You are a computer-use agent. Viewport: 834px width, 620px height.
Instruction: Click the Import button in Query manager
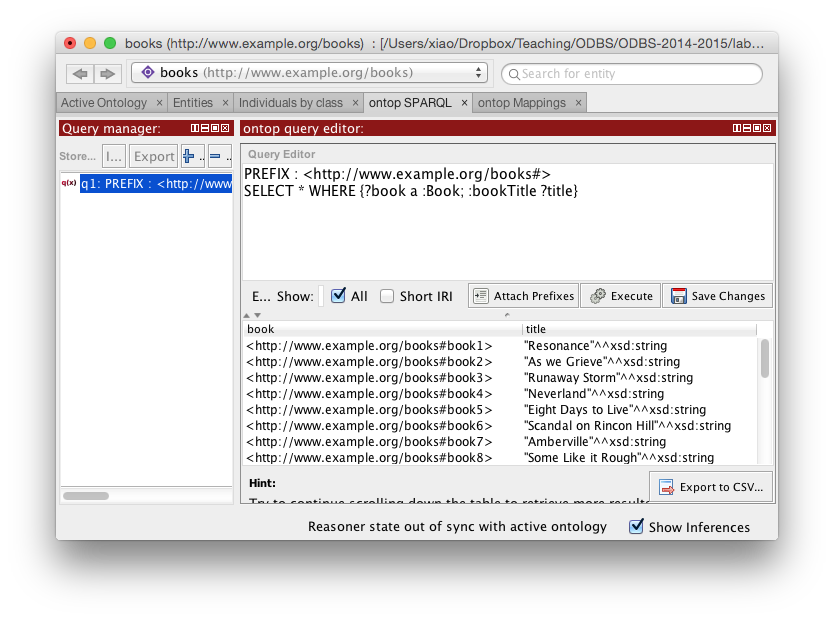tap(114, 156)
